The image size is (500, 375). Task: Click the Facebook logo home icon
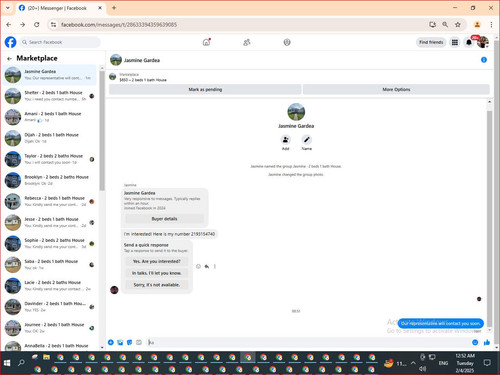point(10,42)
